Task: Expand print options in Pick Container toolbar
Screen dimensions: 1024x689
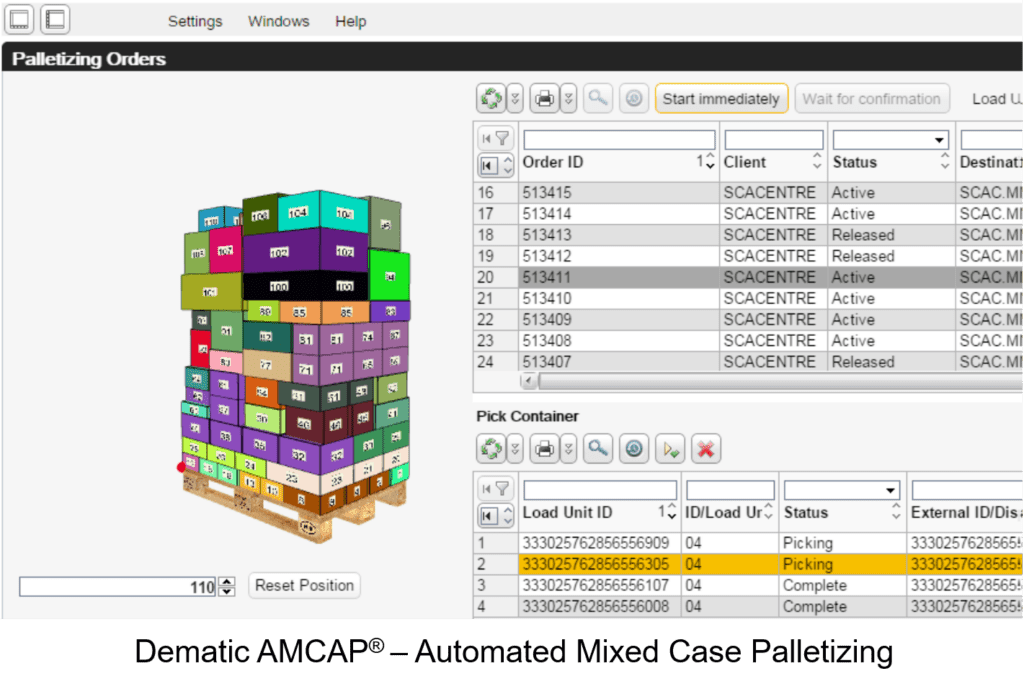Action: (x=569, y=449)
